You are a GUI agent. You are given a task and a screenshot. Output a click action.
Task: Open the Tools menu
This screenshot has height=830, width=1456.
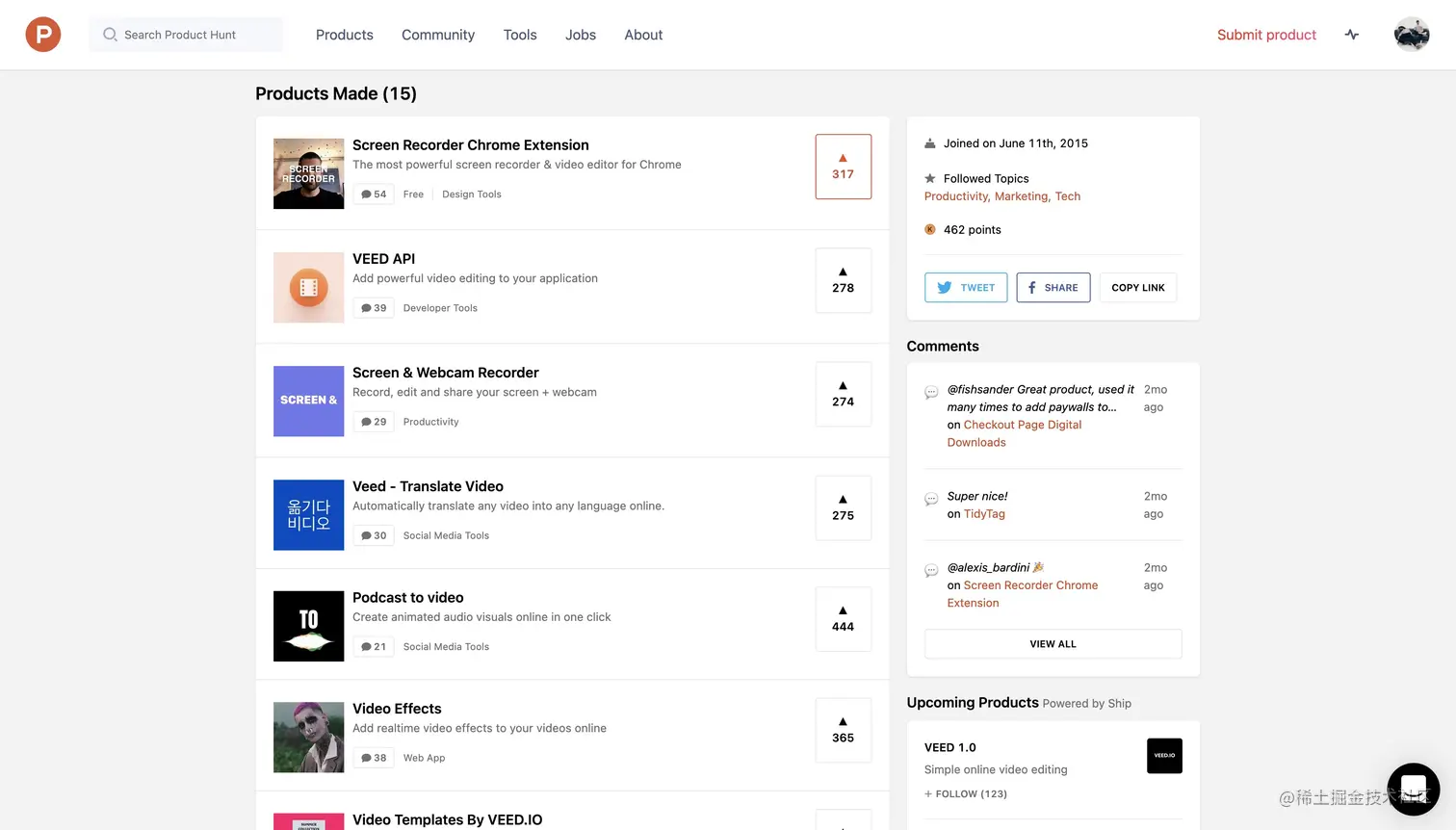click(520, 35)
